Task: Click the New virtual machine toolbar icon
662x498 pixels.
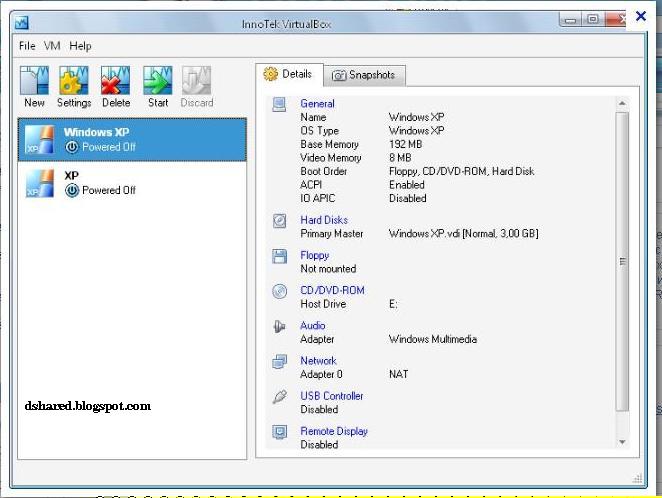Action: pos(35,80)
